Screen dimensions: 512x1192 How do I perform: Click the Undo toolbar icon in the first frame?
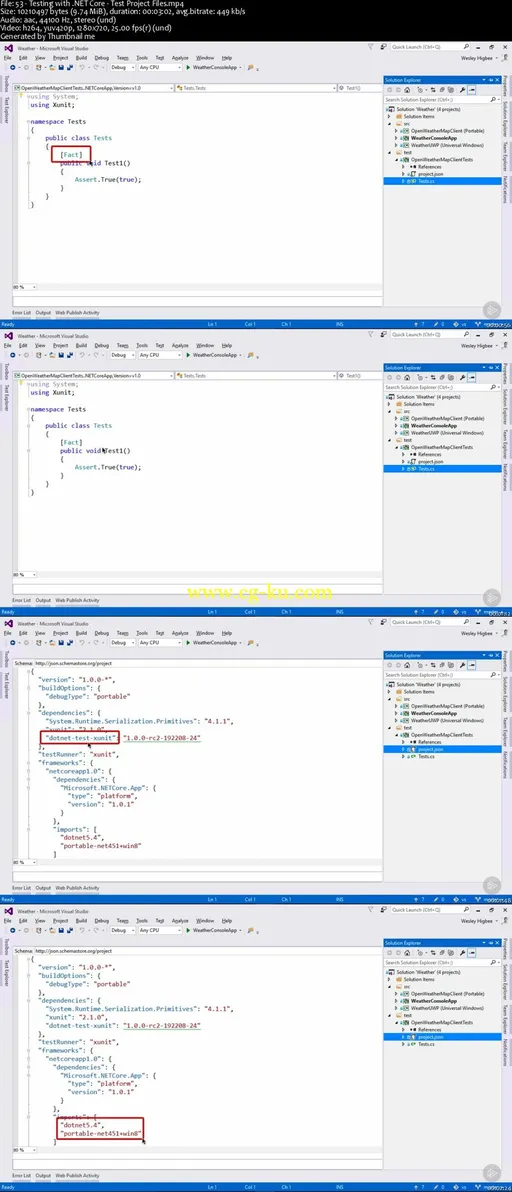(81, 67)
